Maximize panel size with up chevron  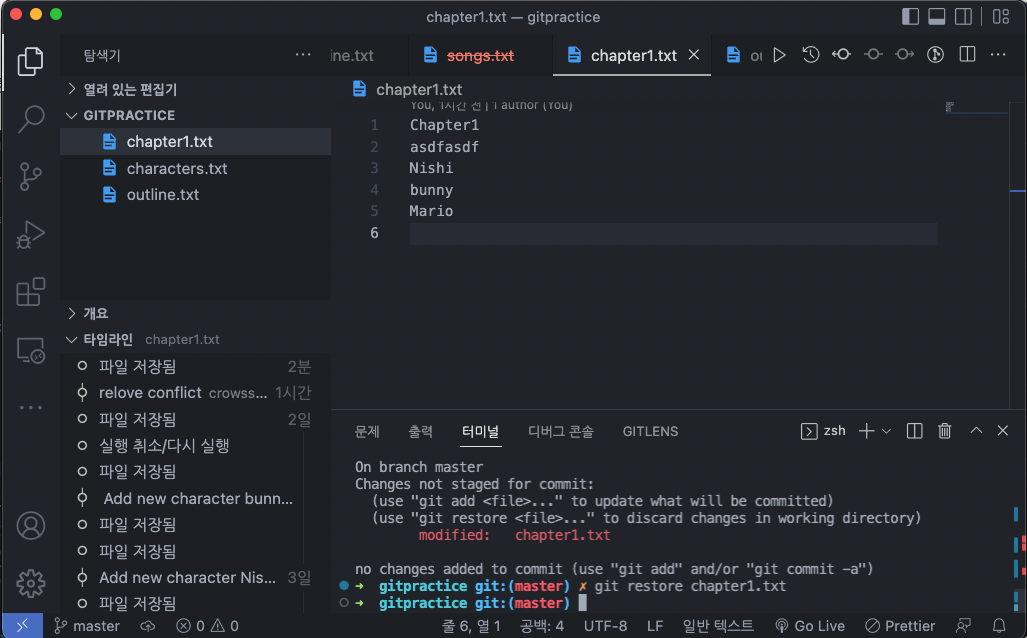(976, 430)
